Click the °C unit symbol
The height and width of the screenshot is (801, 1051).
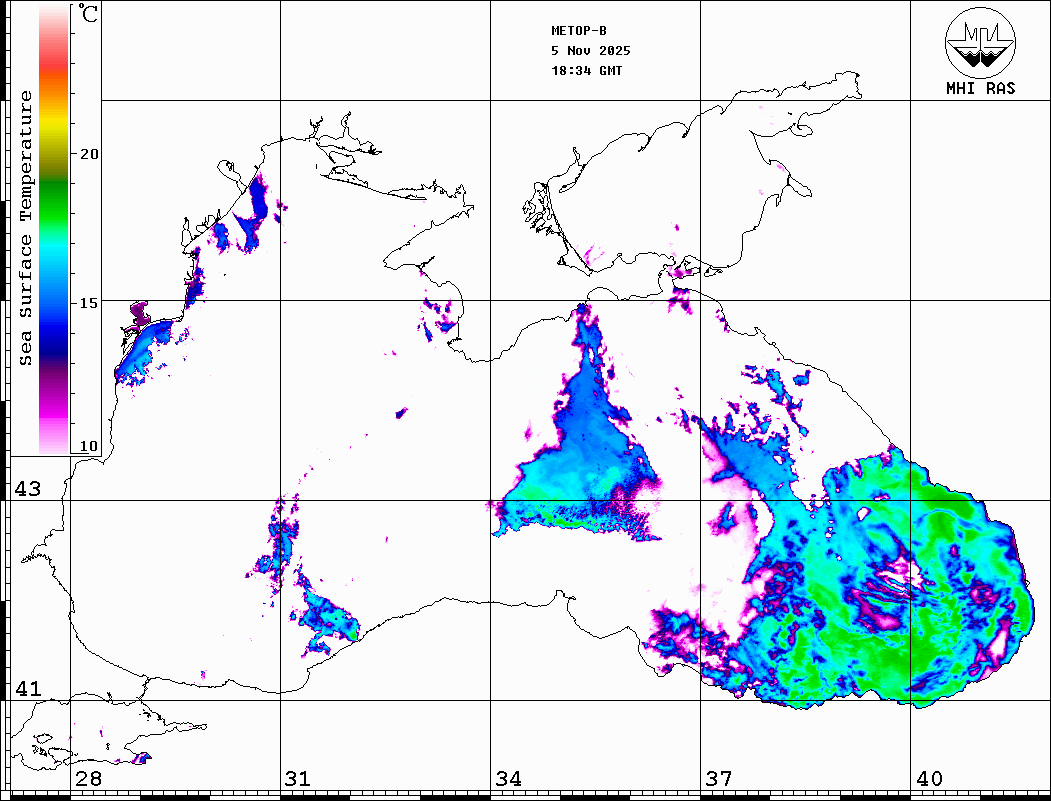click(88, 15)
